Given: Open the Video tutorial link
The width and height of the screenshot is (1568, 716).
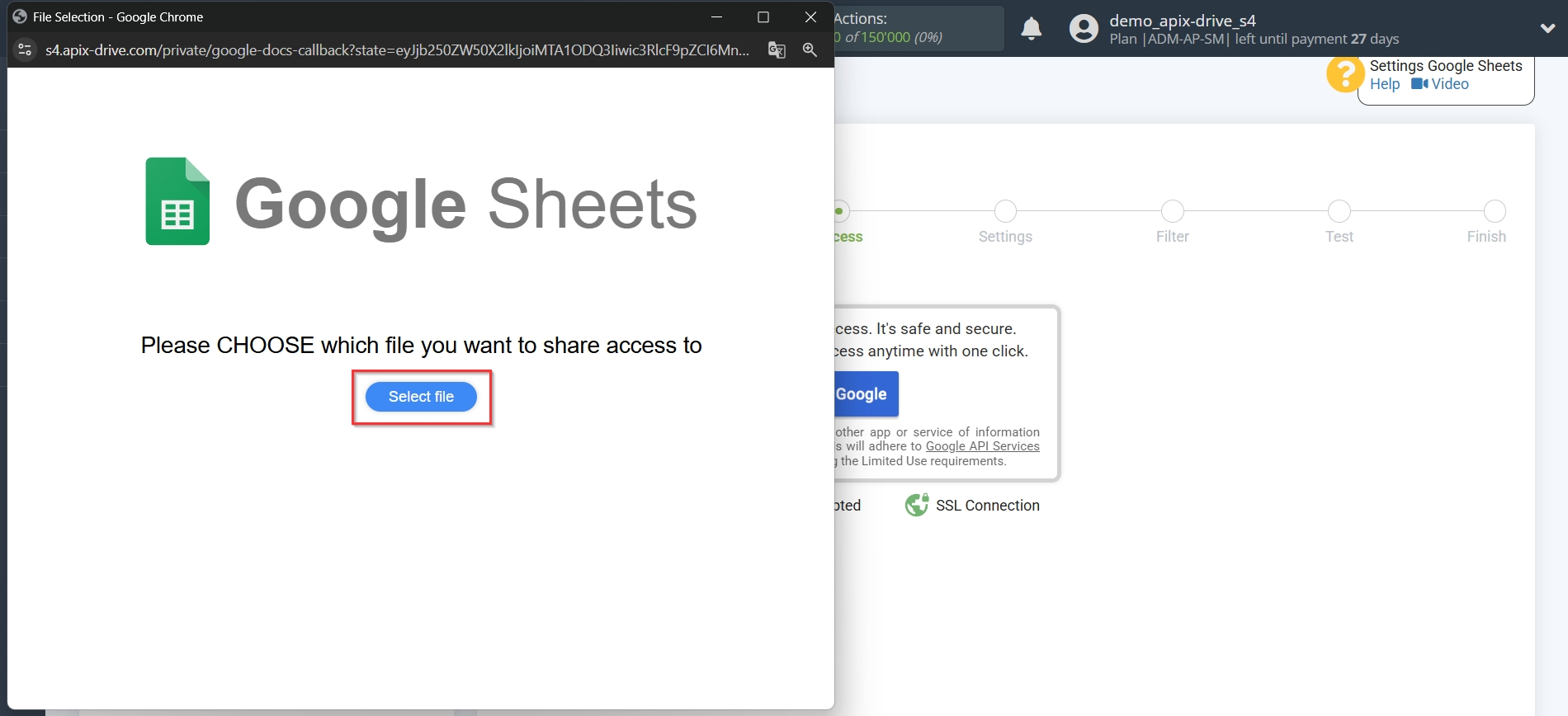Looking at the screenshot, I should point(1450,84).
